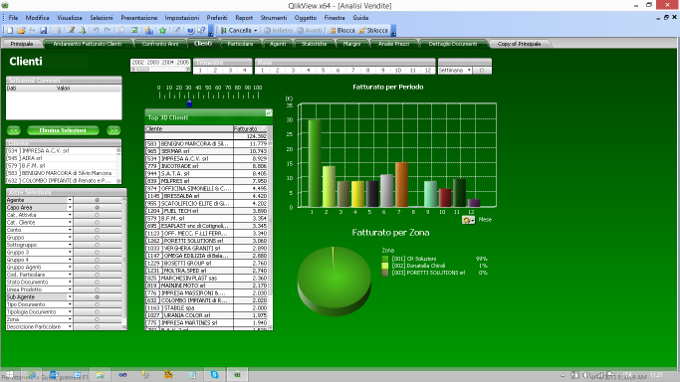Click the Elimina Selezioni button

pyautogui.click(x=63, y=131)
